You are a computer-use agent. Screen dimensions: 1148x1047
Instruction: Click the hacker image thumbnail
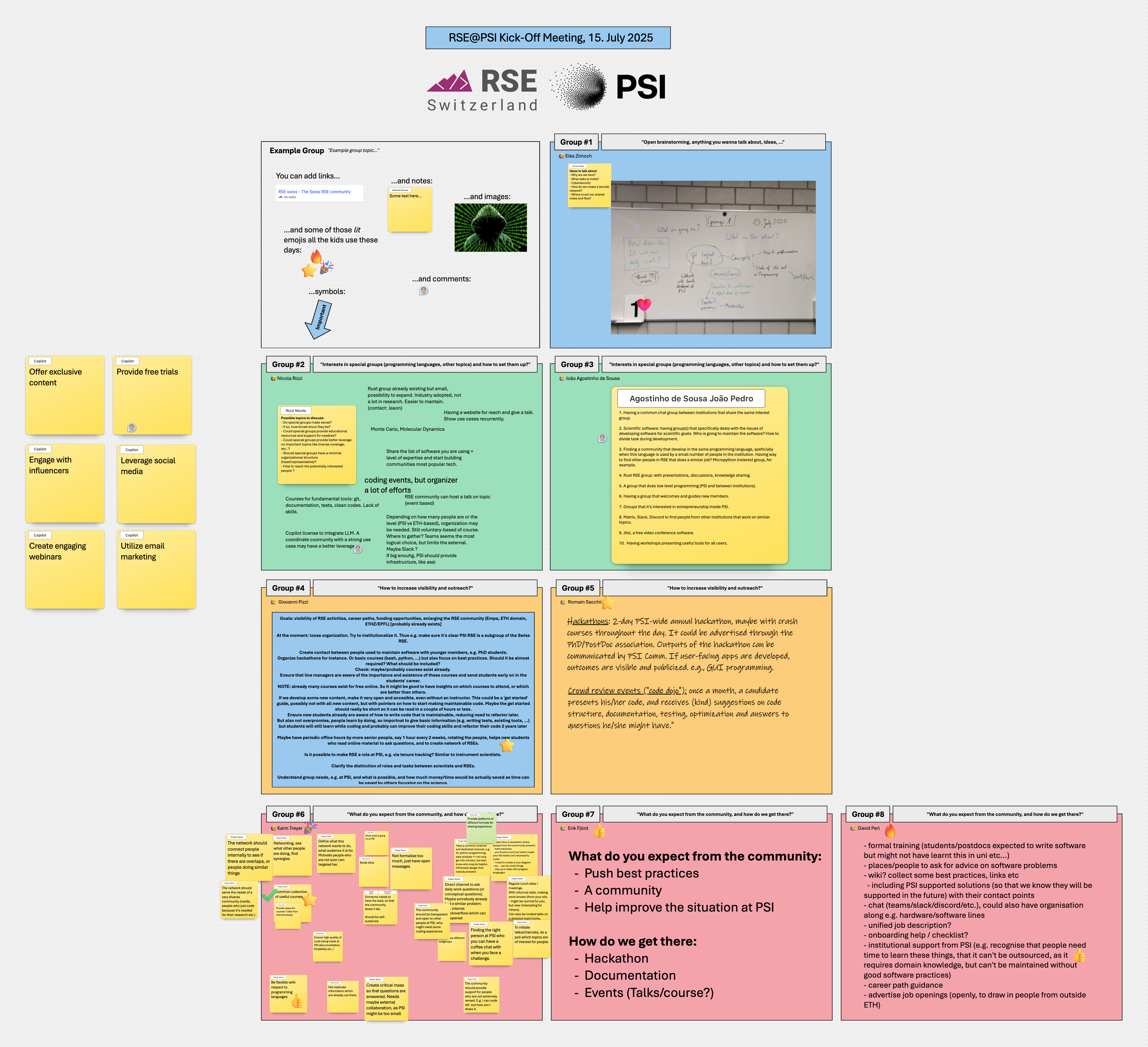[490, 228]
